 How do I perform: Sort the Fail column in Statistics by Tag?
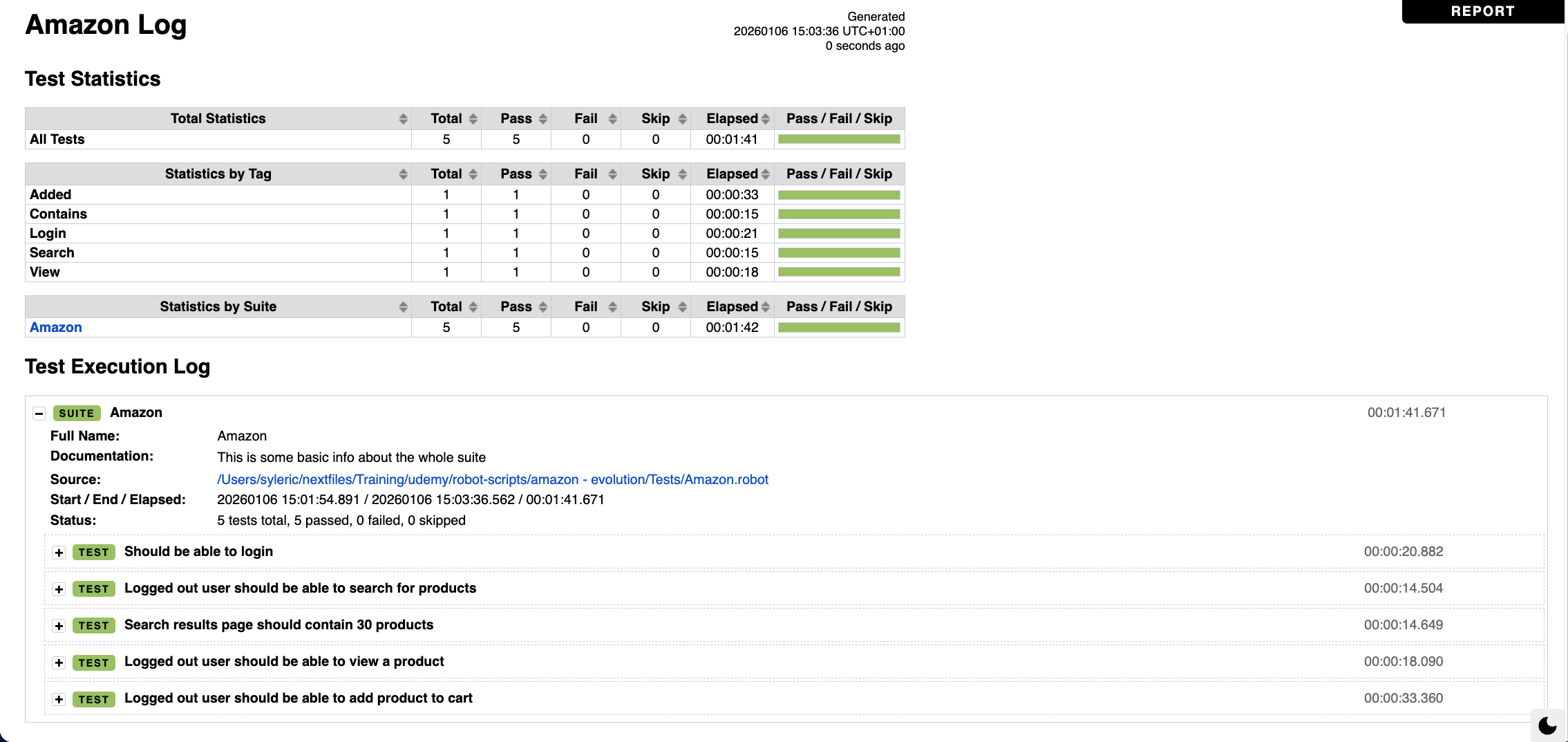[613, 174]
